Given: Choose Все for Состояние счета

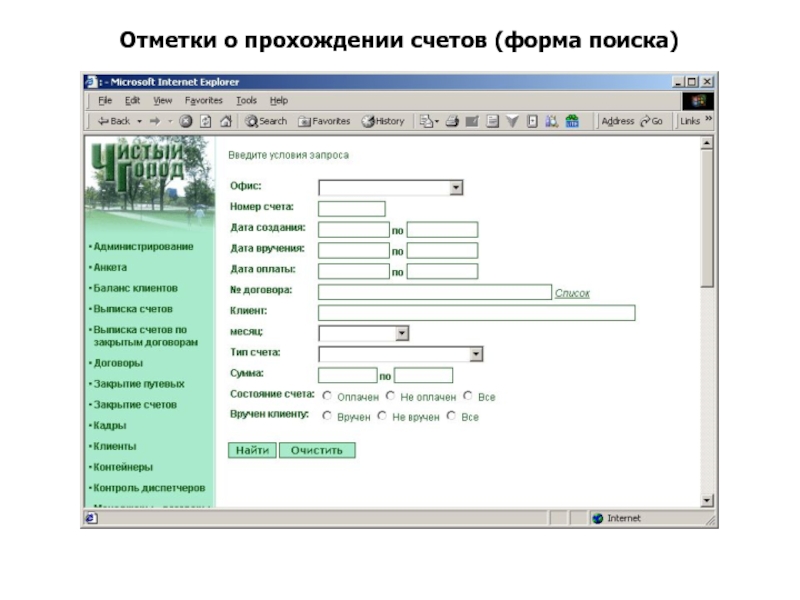Looking at the screenshot, I should coord(468,396).
